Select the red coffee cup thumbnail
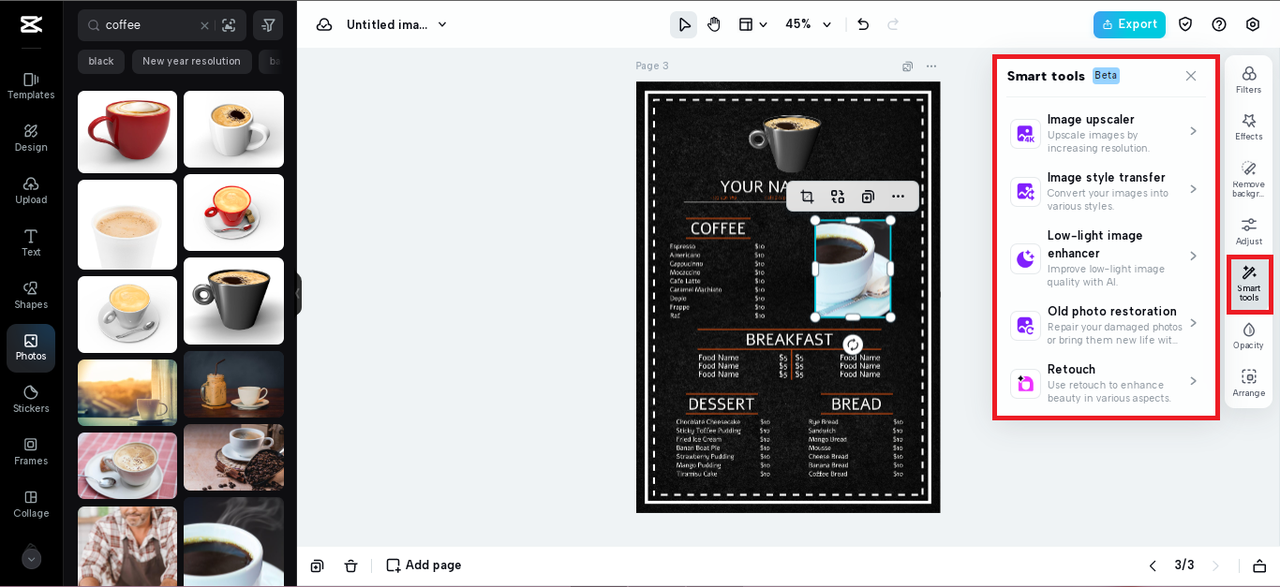The image size is (1280, 587). click(x=127, y=131)
